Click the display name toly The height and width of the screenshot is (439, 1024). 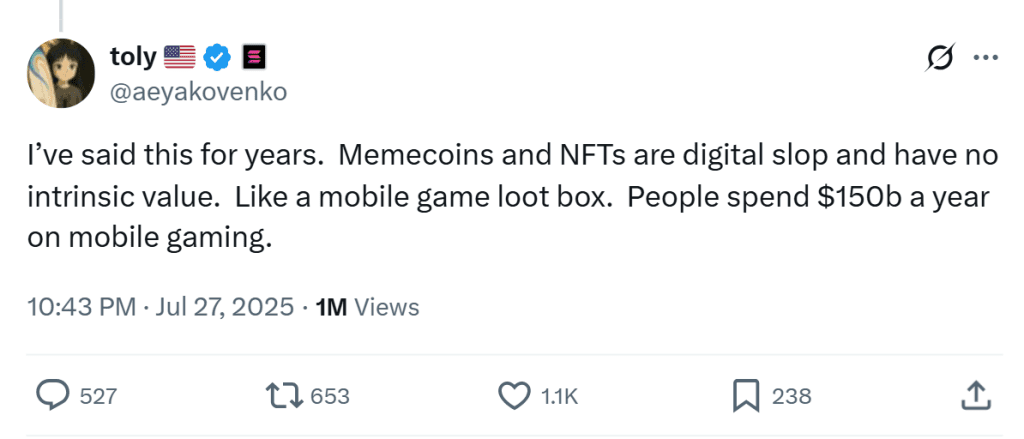[x=133, y=57]
